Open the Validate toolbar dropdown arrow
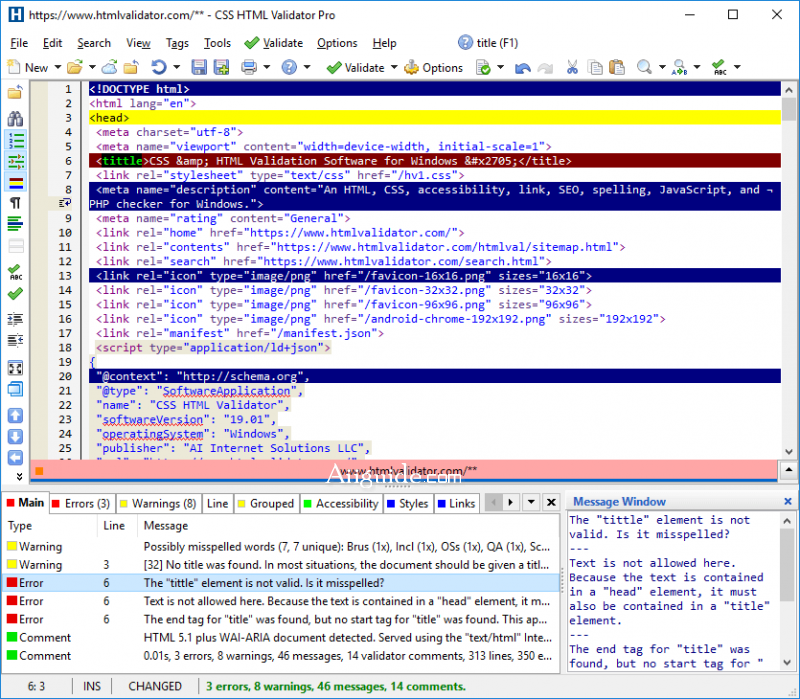 pos(394,67)
